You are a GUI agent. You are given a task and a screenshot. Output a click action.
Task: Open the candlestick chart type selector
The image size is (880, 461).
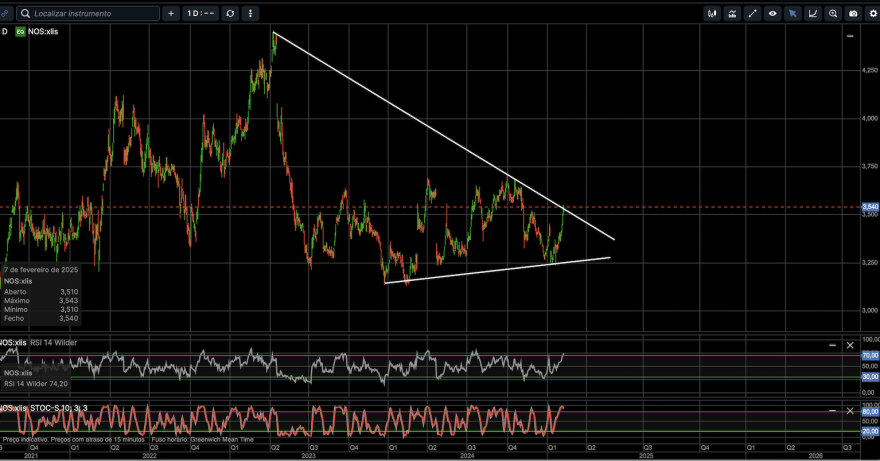[712, 13]
